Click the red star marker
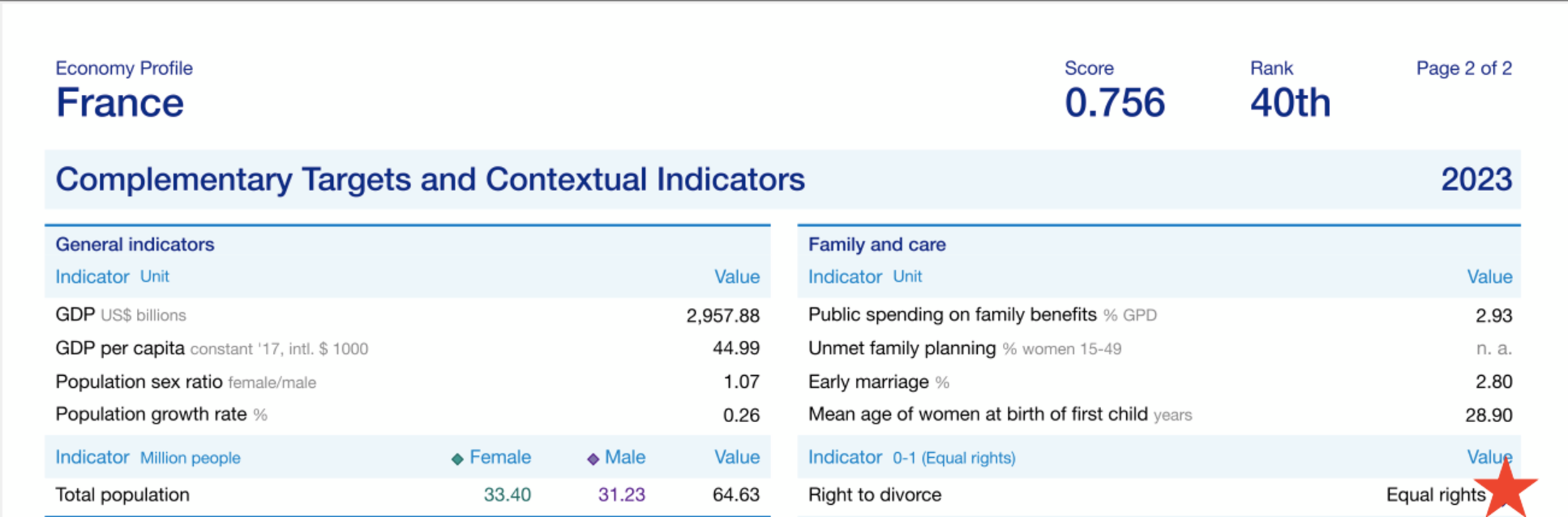Screen dimensions: 1568x517 click(1506, 489)
